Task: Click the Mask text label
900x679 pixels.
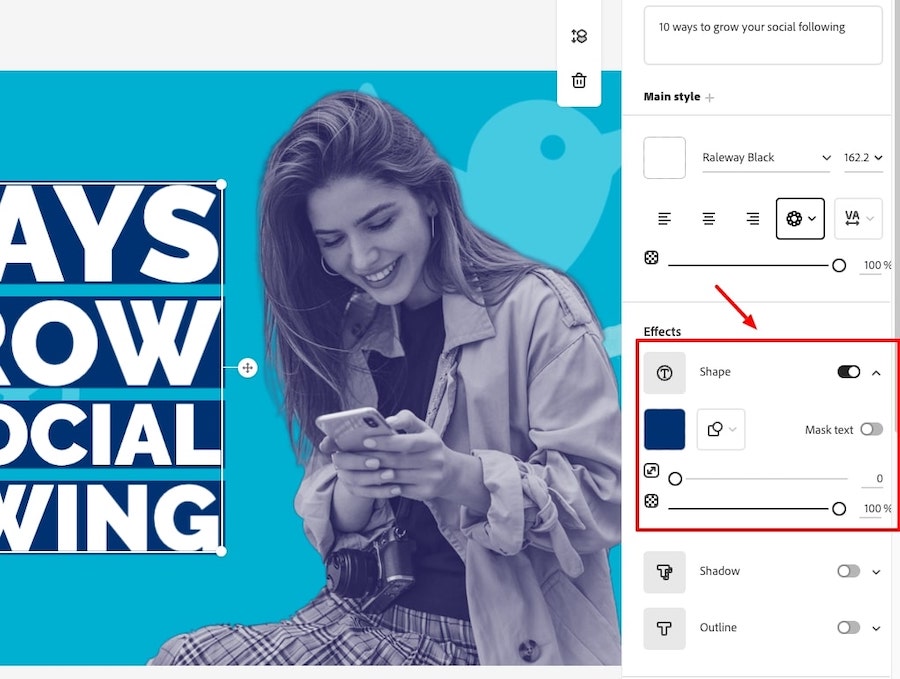Action: (x=829, y=430)
